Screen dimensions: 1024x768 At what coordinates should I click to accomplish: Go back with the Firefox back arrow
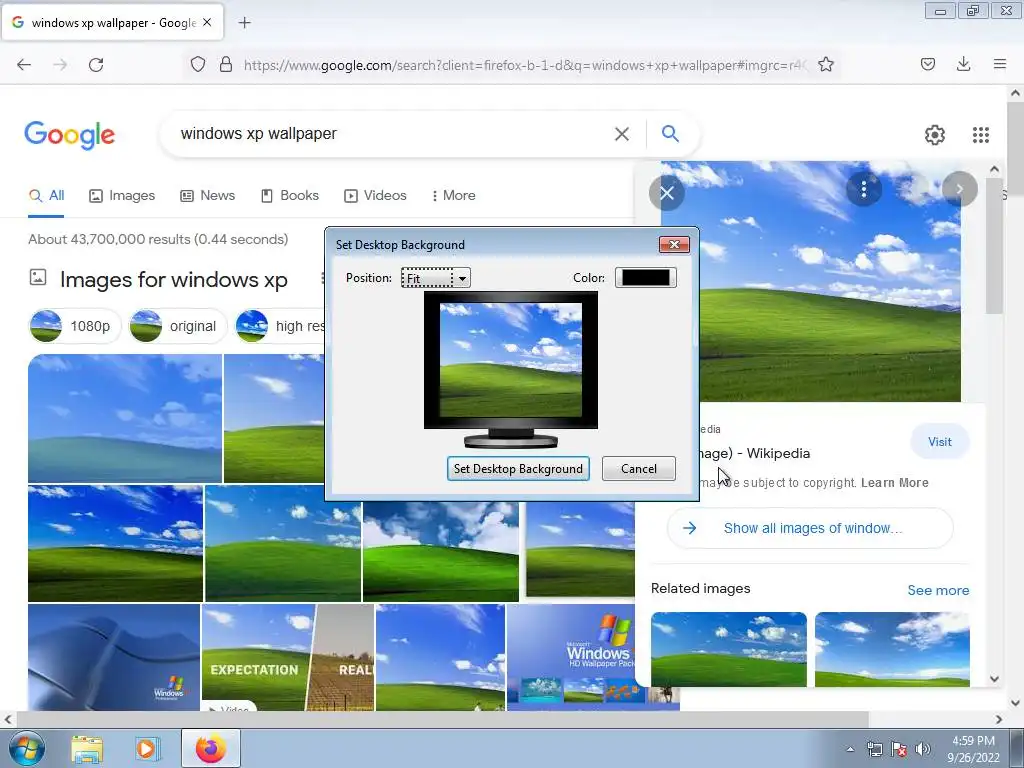(x=24, y=64)
